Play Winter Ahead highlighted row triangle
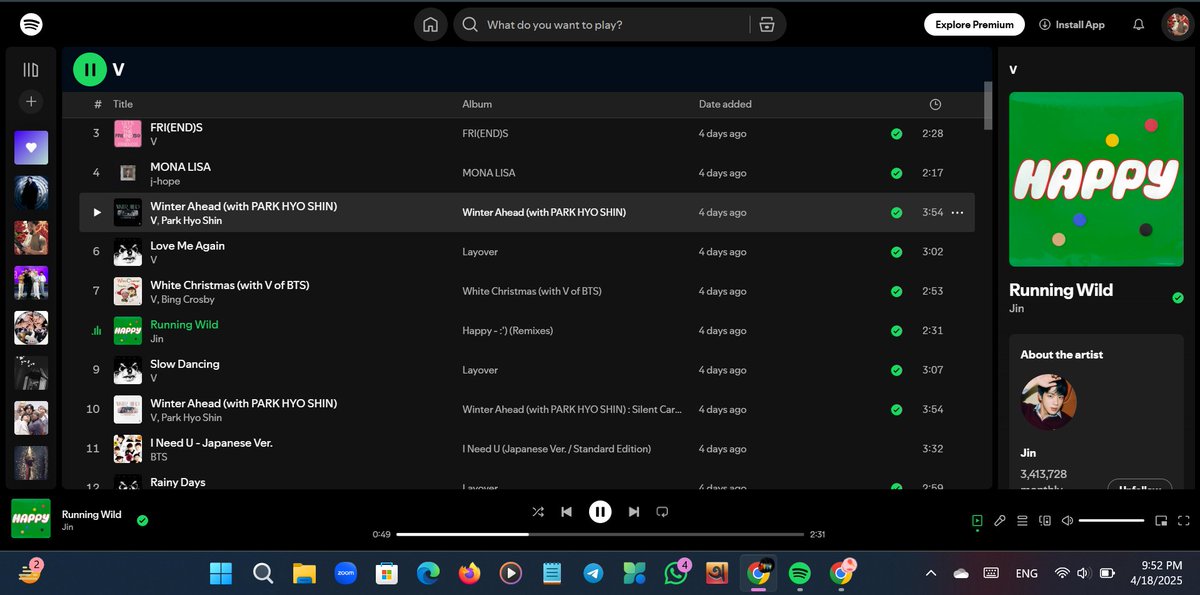 [97, 212]
